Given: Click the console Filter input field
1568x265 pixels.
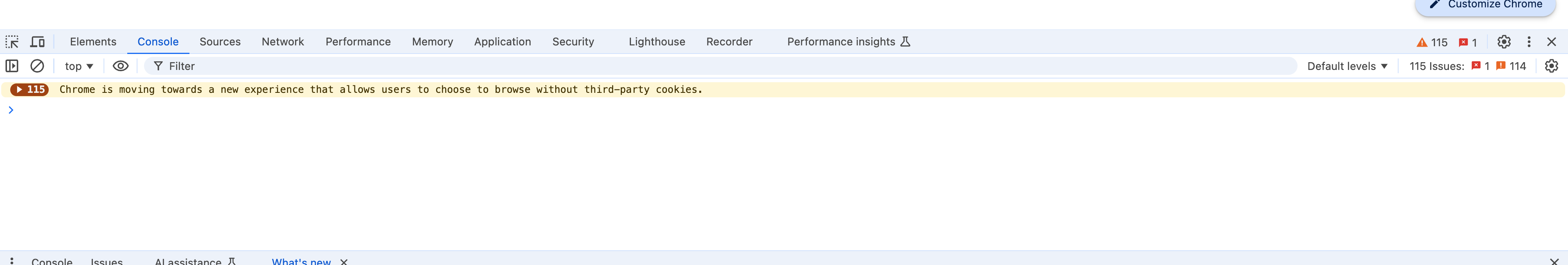Looking at the screenshot, I should click(721, 66).
